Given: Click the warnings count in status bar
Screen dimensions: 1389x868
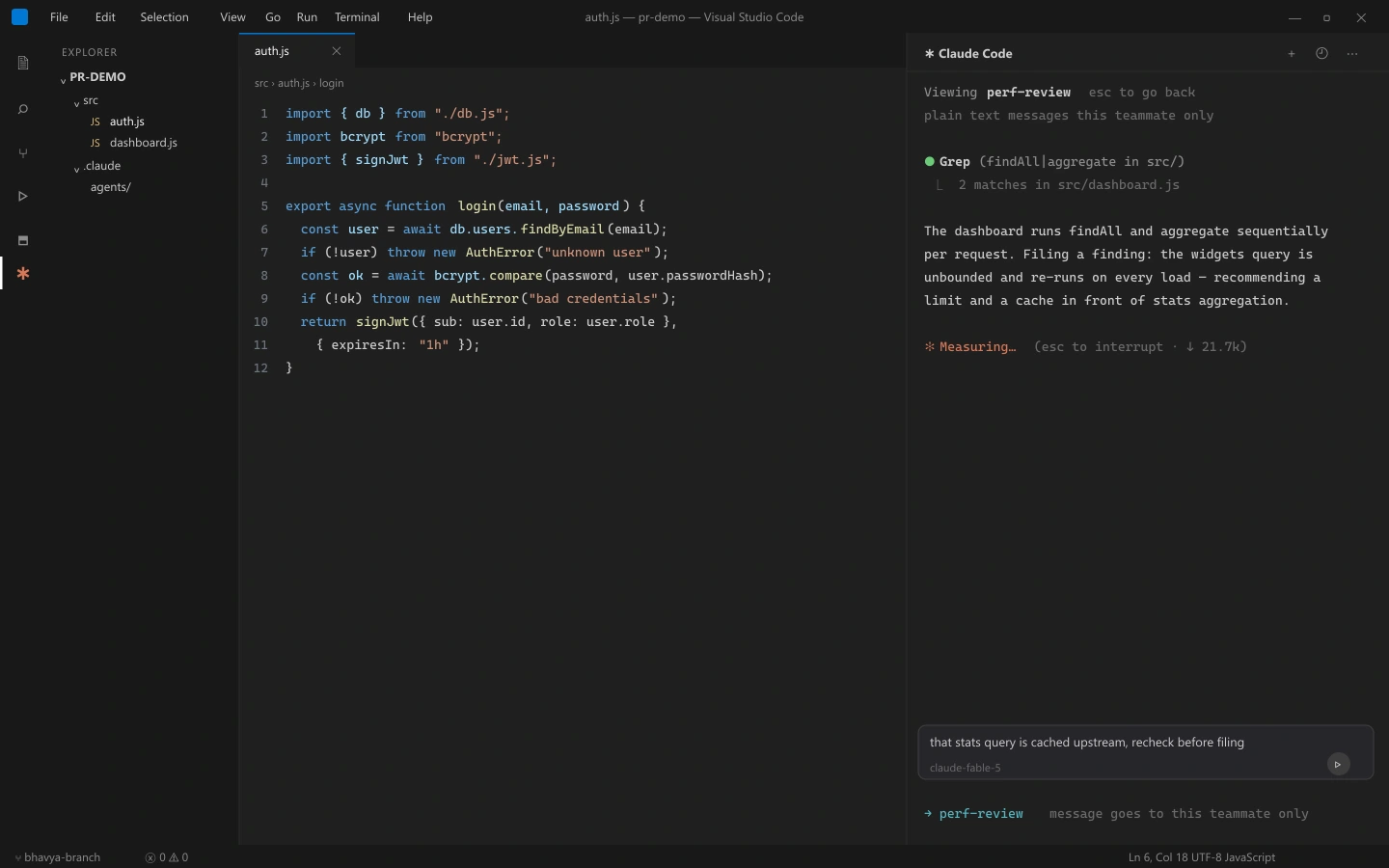Looking at the screenshot, I should (178, 857).
